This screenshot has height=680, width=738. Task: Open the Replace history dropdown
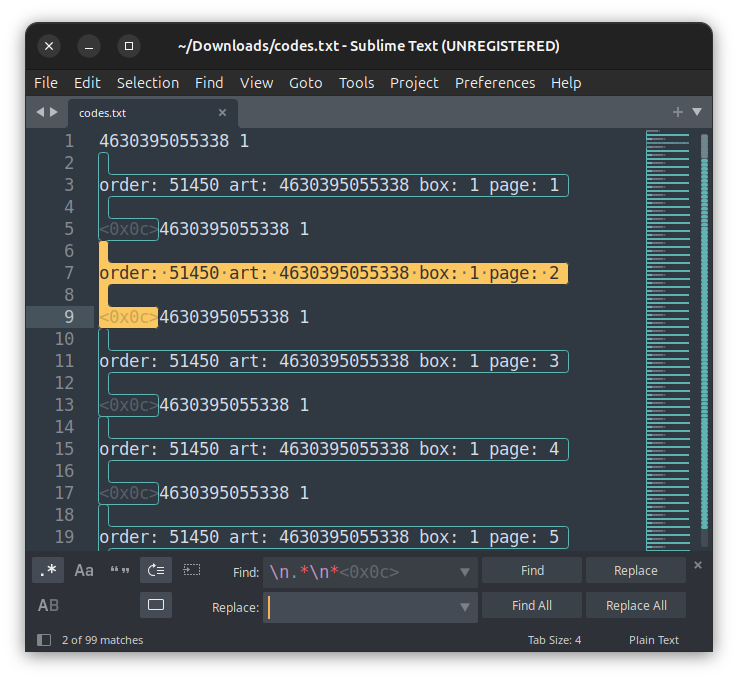pos(464,607)
